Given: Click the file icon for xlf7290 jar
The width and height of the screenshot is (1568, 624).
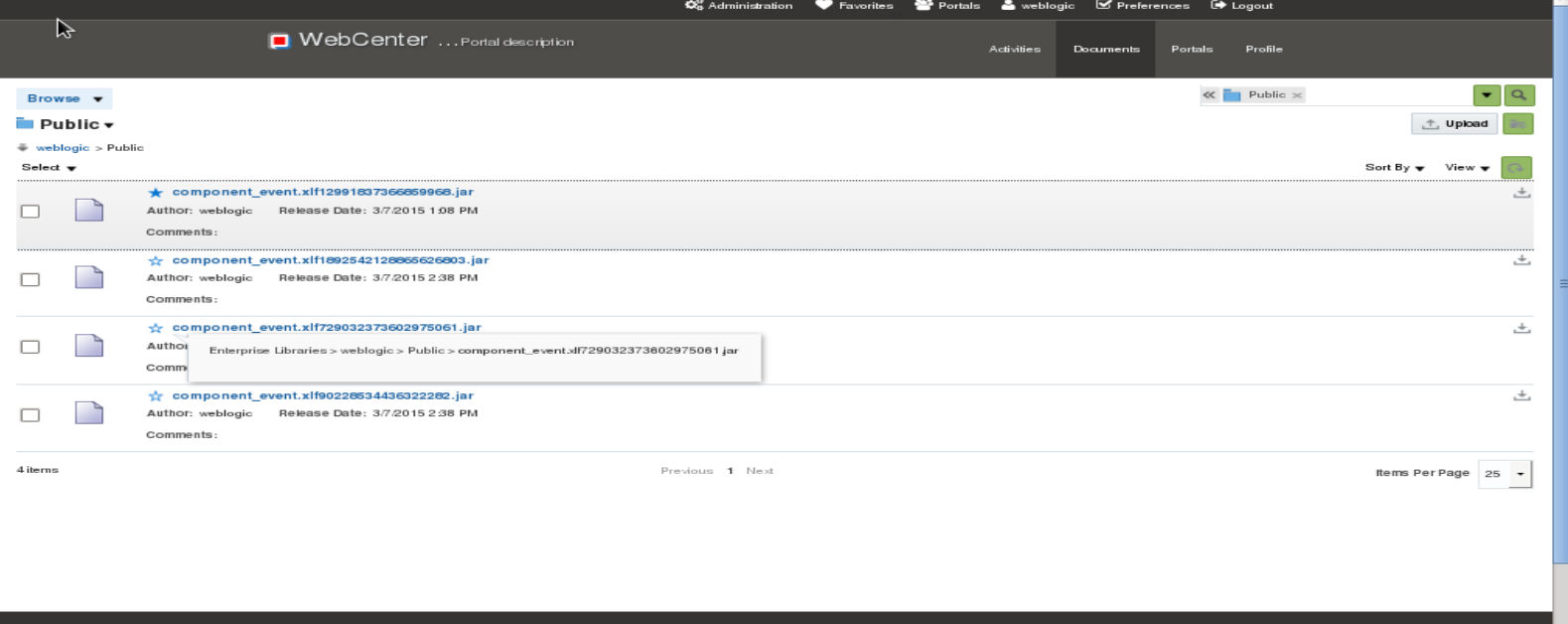Looking at the screenshot, I should pos(89,345).
